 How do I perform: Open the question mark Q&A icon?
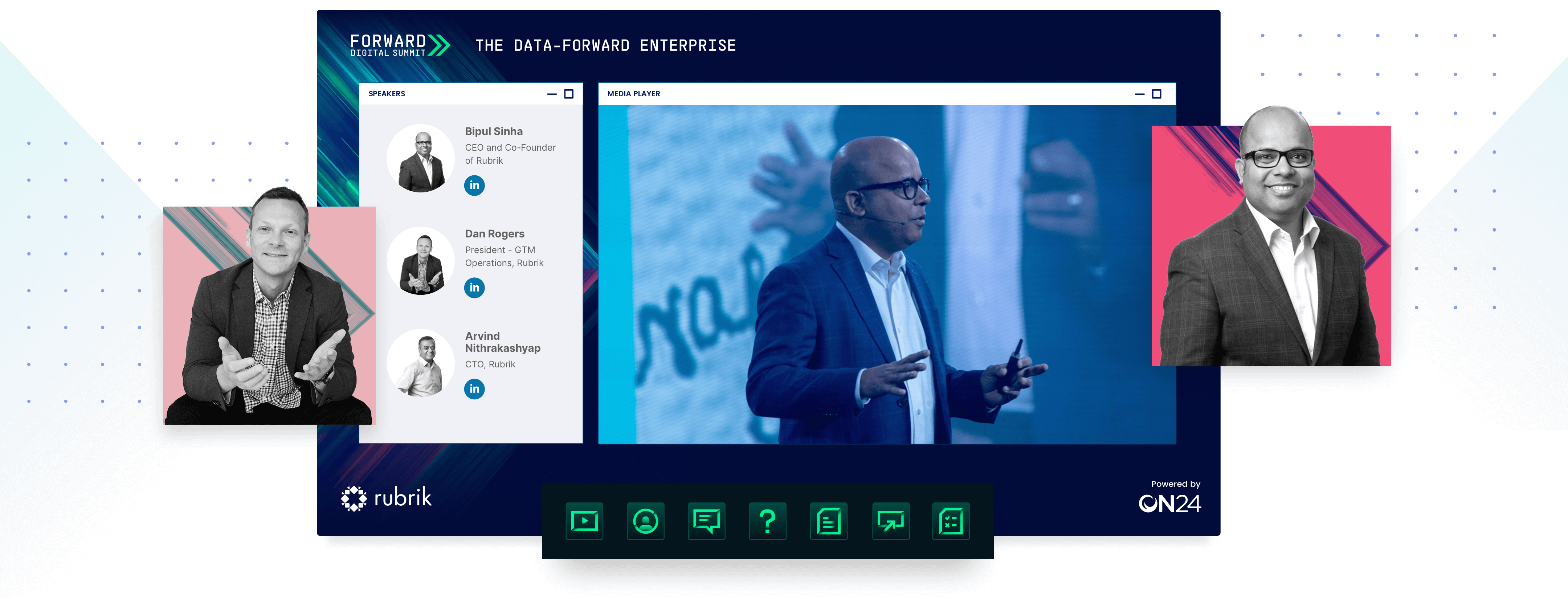click(x=768, y=521)
